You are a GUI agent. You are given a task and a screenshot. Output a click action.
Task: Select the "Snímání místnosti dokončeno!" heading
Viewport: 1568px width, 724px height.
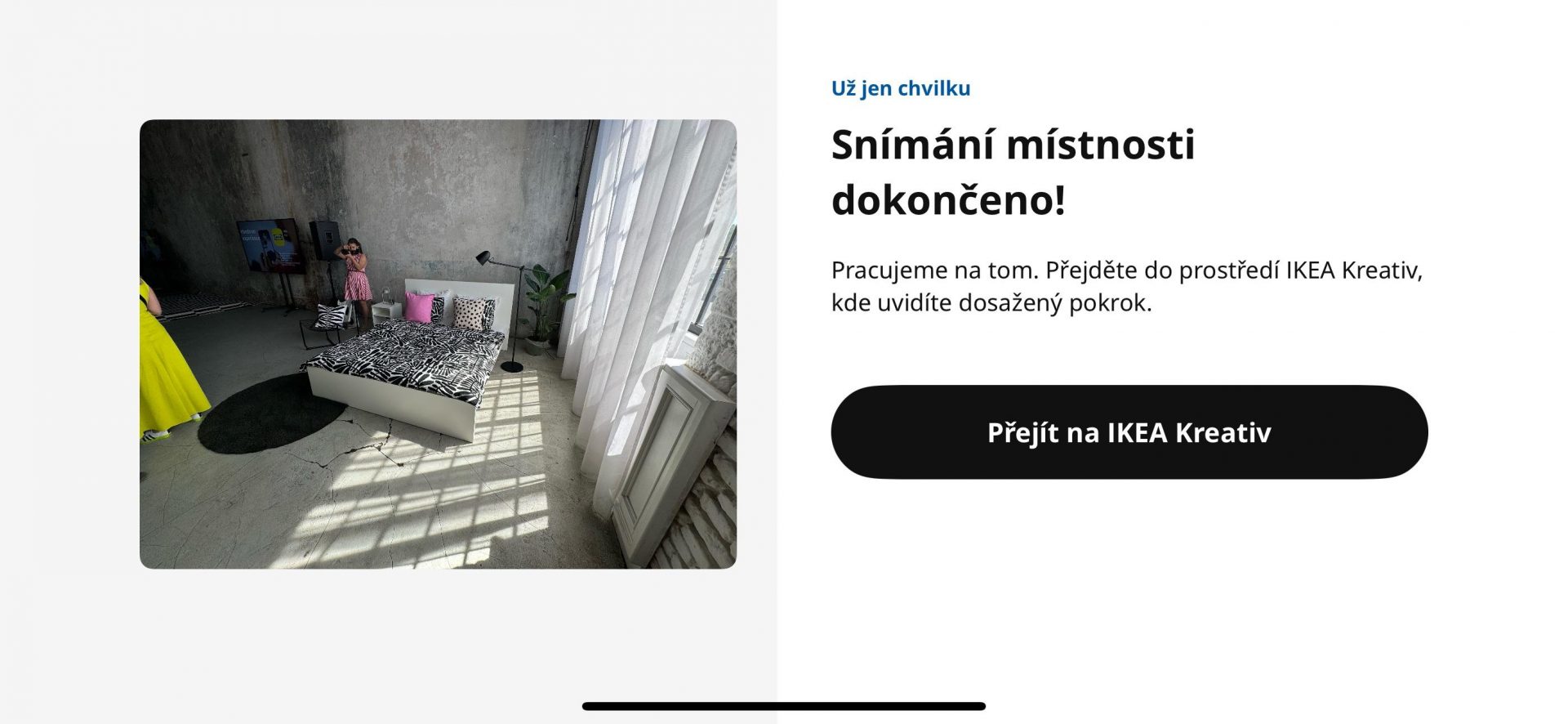tap(1013, 172)
